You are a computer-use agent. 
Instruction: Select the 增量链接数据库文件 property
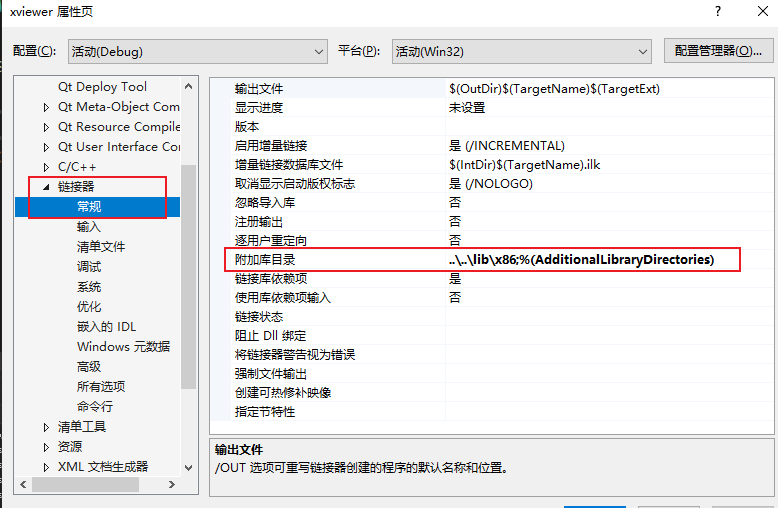(491, 164)
